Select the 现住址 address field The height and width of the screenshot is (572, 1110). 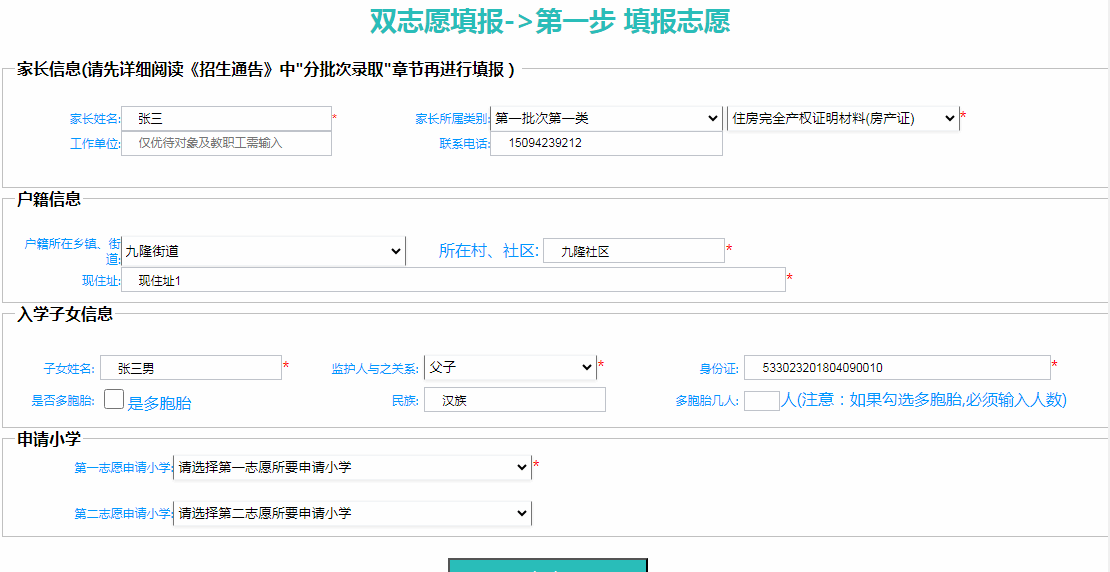tap(453, 281)
